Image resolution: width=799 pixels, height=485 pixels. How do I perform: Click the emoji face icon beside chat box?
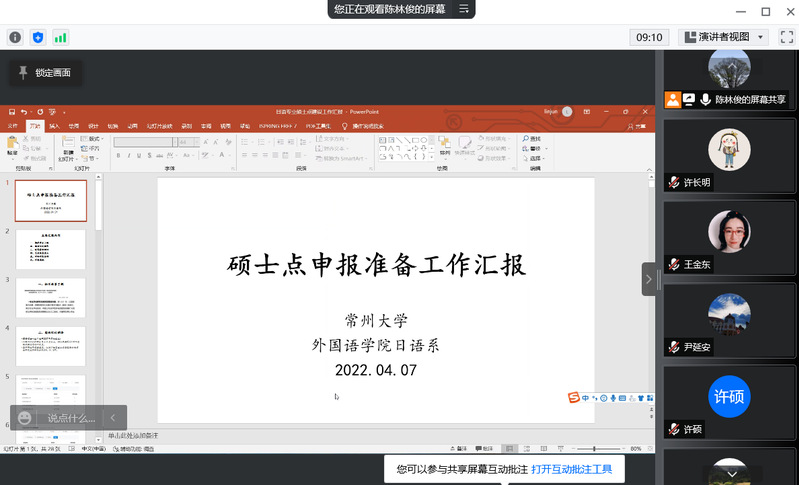point(25,418)
